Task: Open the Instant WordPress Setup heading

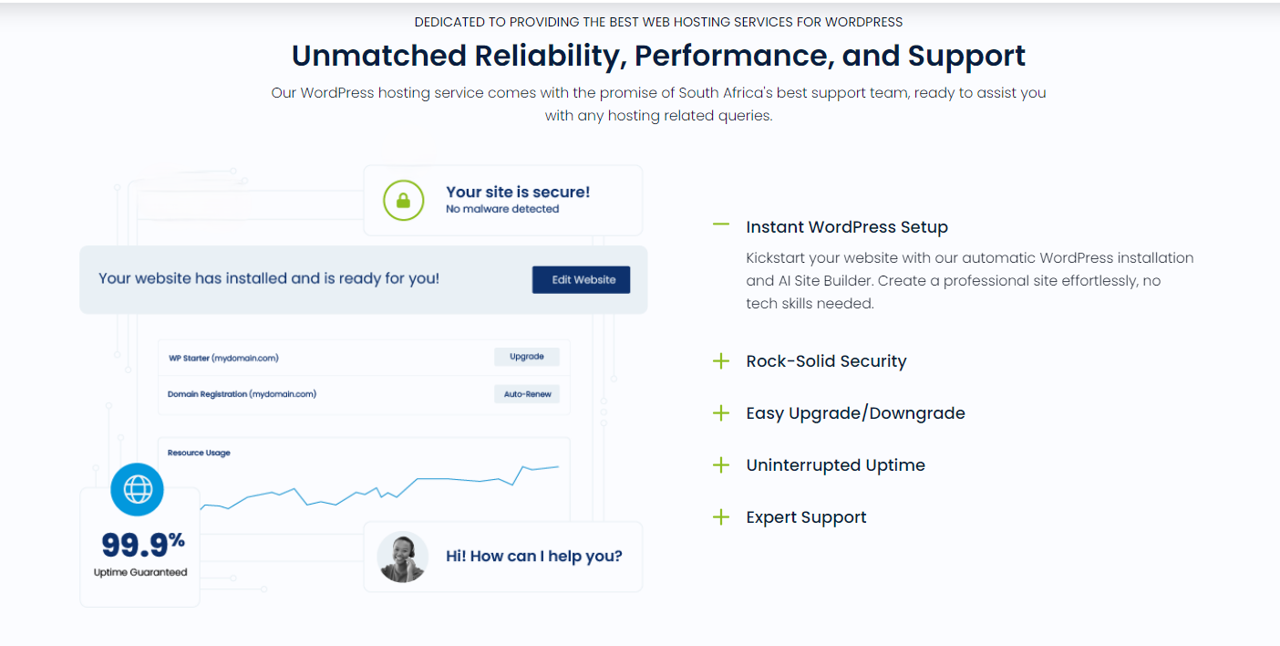Action: coord(846,227)
